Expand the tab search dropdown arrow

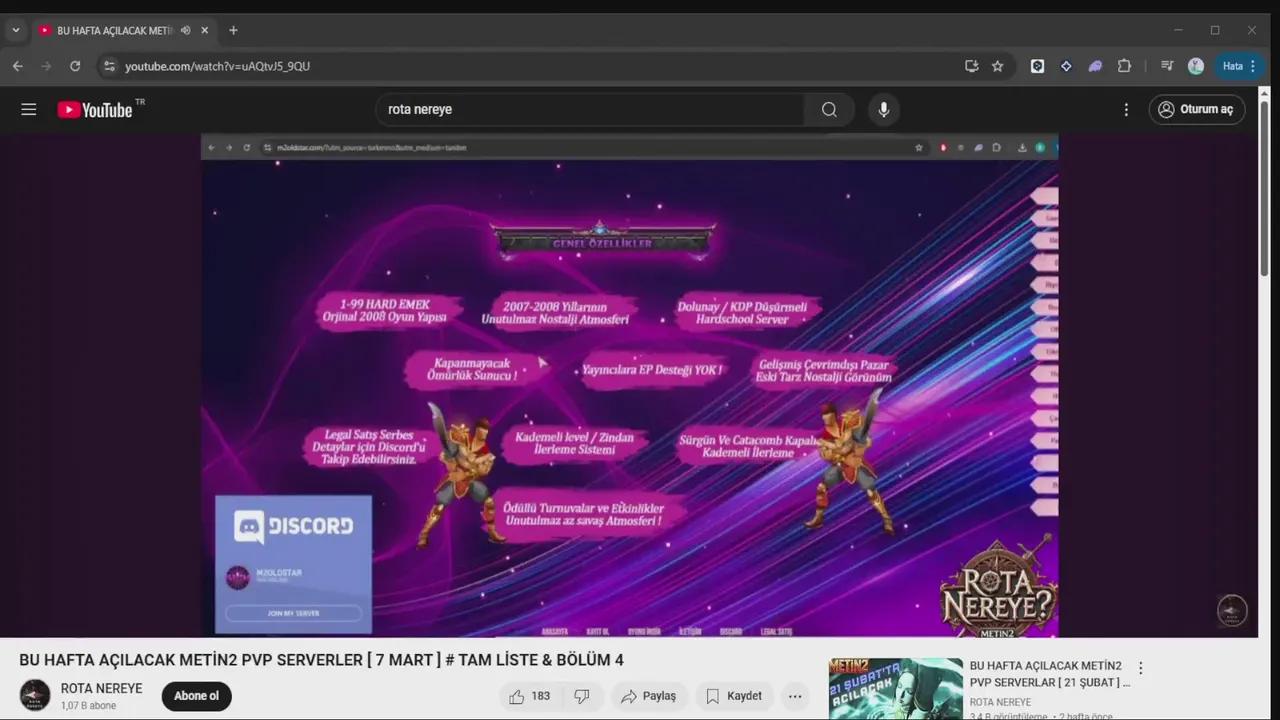click(x=15, y=31)
